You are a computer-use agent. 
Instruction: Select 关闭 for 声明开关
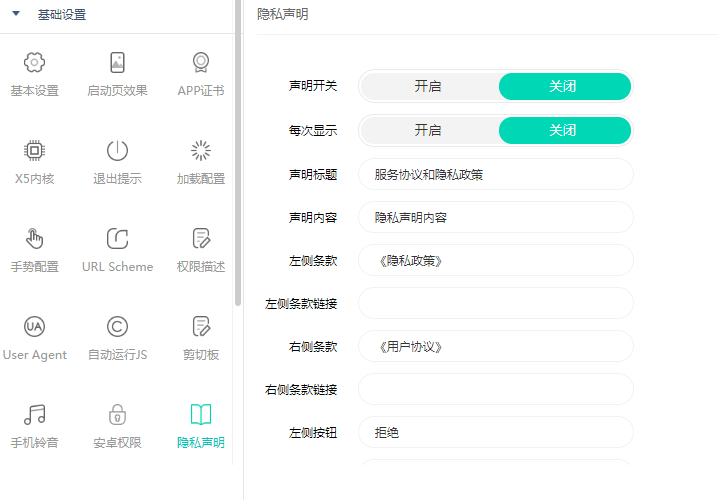click(x=565, y=86)
